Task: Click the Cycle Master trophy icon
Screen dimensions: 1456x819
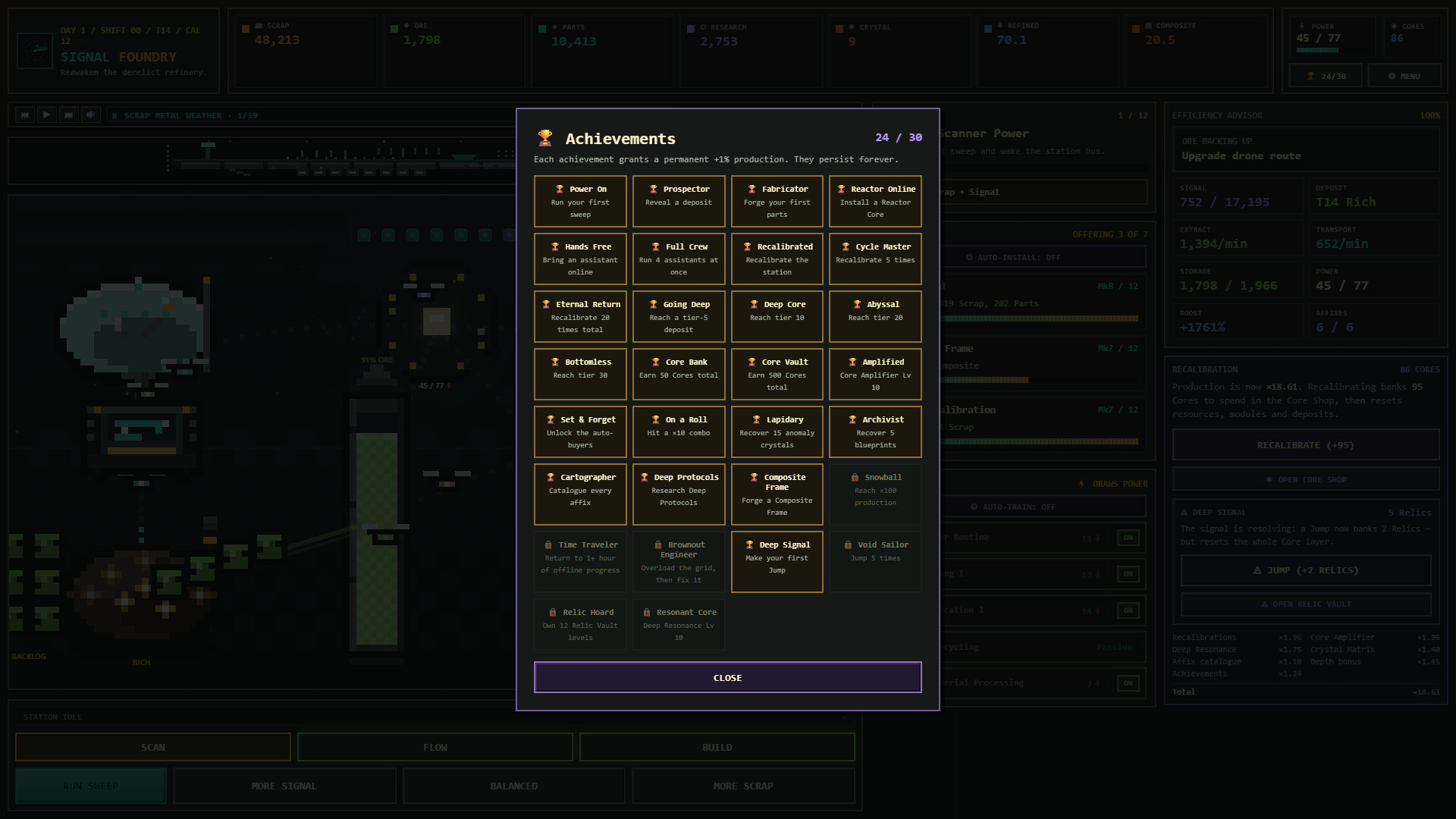Action: (846, 246)
